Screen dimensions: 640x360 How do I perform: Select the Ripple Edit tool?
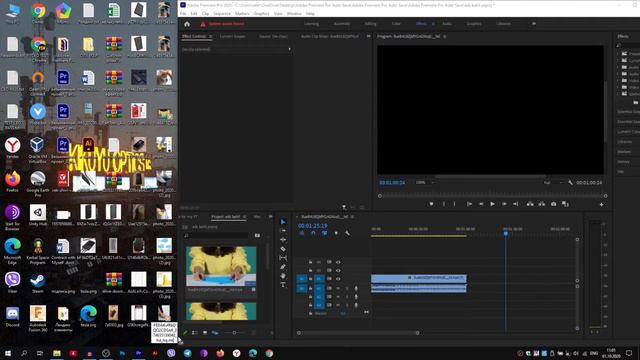click(283, 240)
